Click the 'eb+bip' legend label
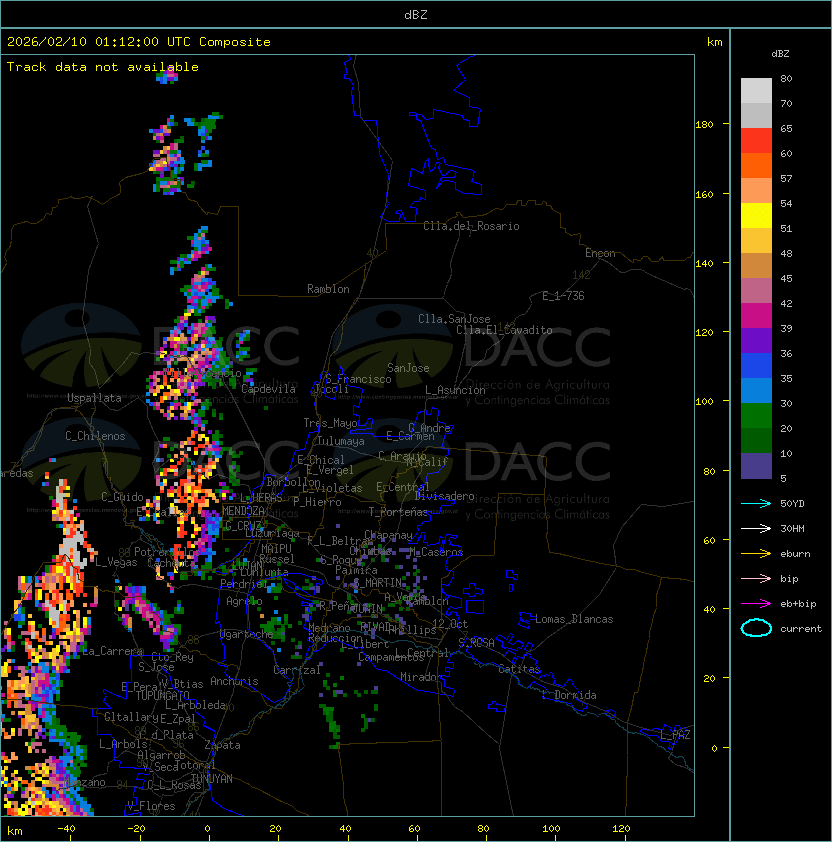832x842 pixels. [798, 604]
